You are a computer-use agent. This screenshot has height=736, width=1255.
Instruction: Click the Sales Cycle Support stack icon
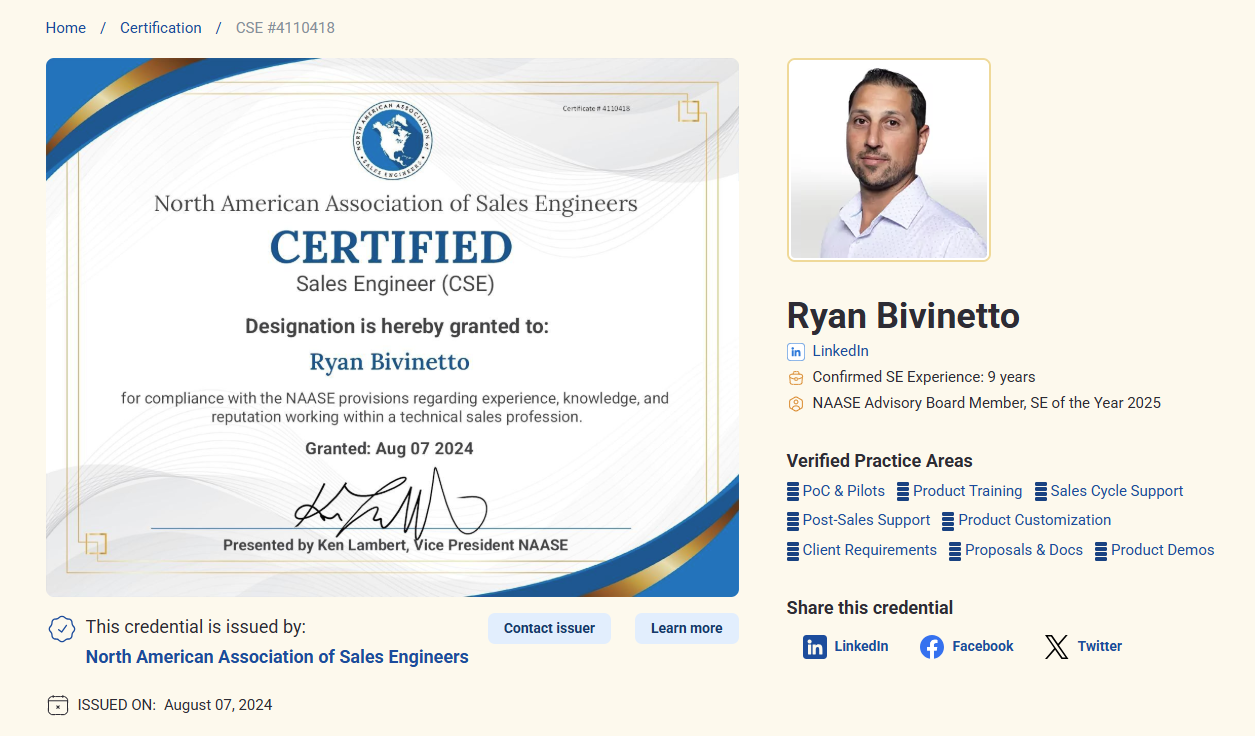pyautogui.click(x=1041, y=491)
